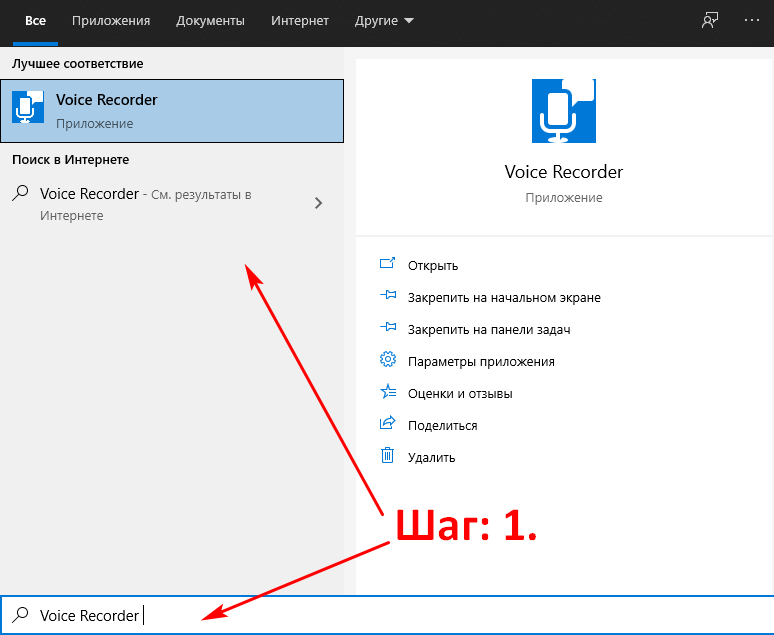
Task: Open the three-dots options menu
Action: point(752,20)
